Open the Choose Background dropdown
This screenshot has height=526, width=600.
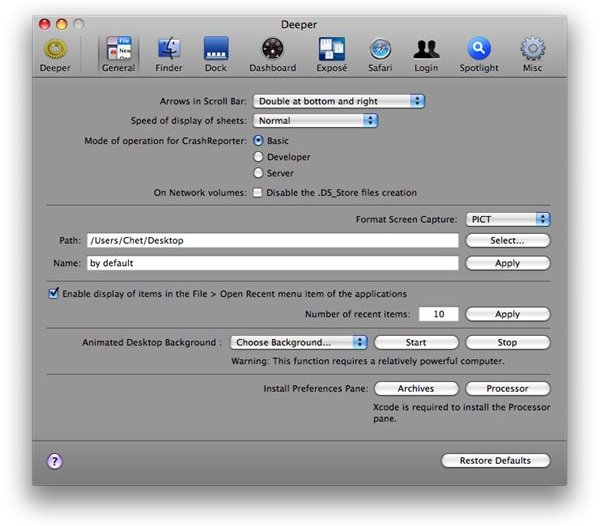(298, 342)
